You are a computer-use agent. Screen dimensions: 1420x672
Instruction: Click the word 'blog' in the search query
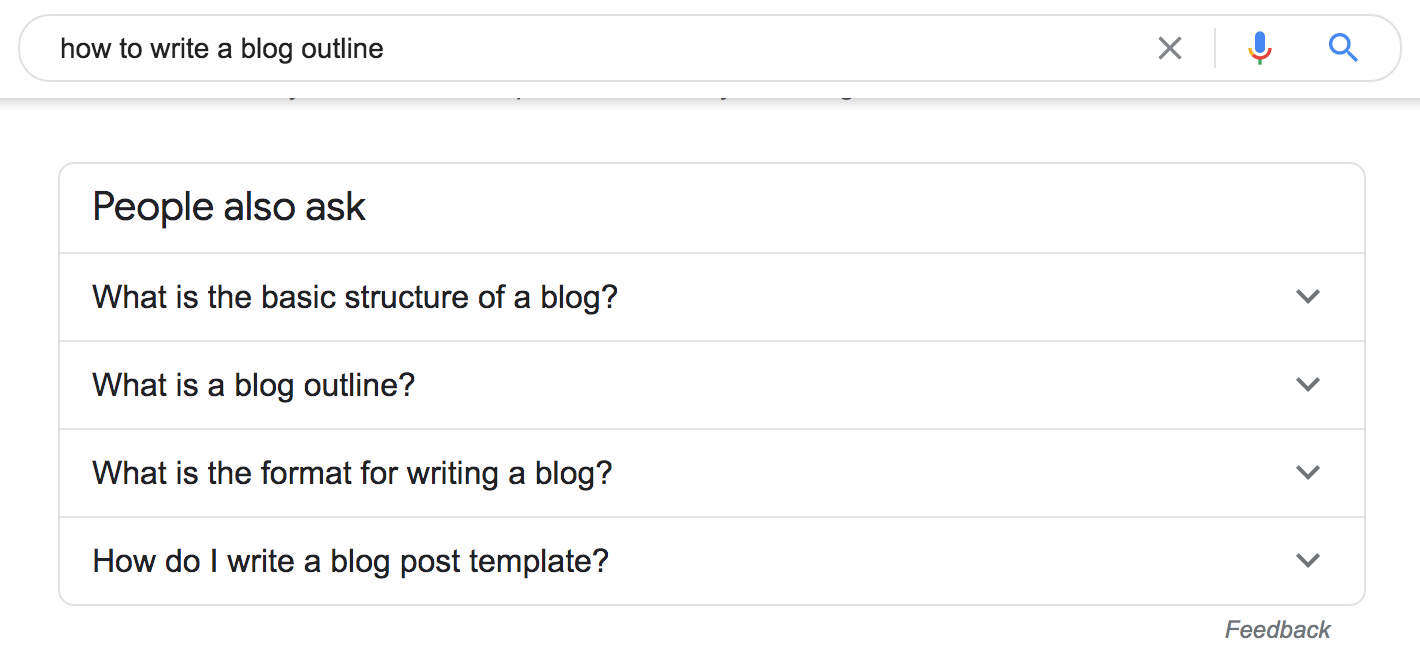coord(268,48)
